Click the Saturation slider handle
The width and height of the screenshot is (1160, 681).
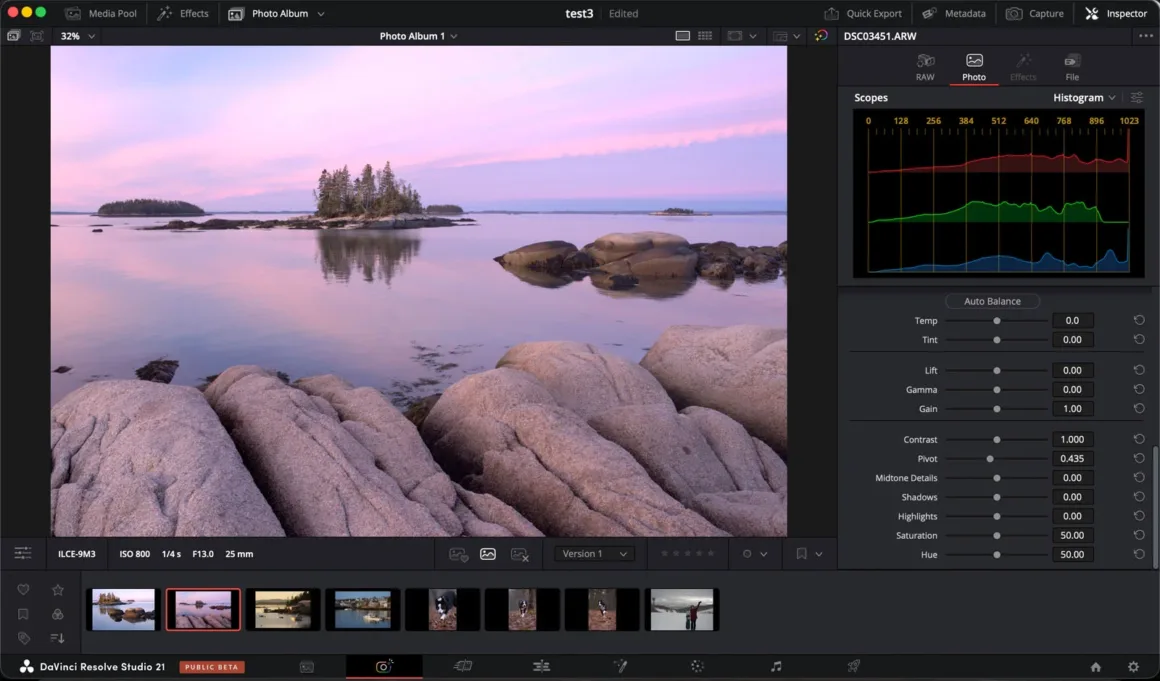[996, 536]
